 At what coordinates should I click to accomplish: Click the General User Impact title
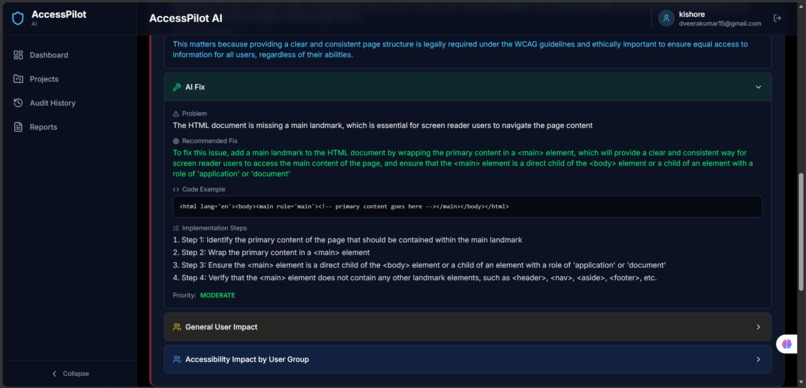(x=221, y=327)
